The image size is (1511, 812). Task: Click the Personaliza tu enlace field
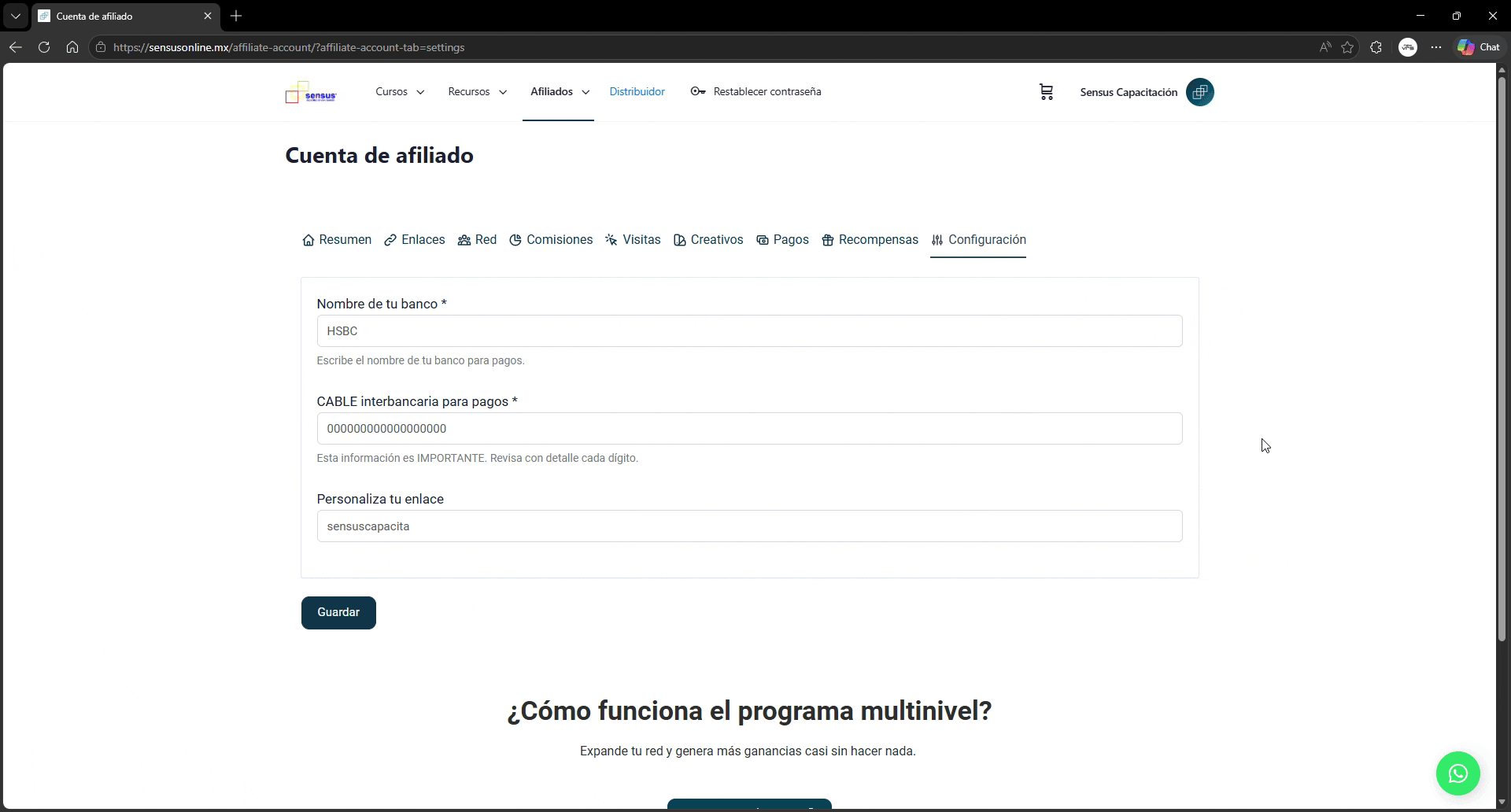tap(749, 526)
